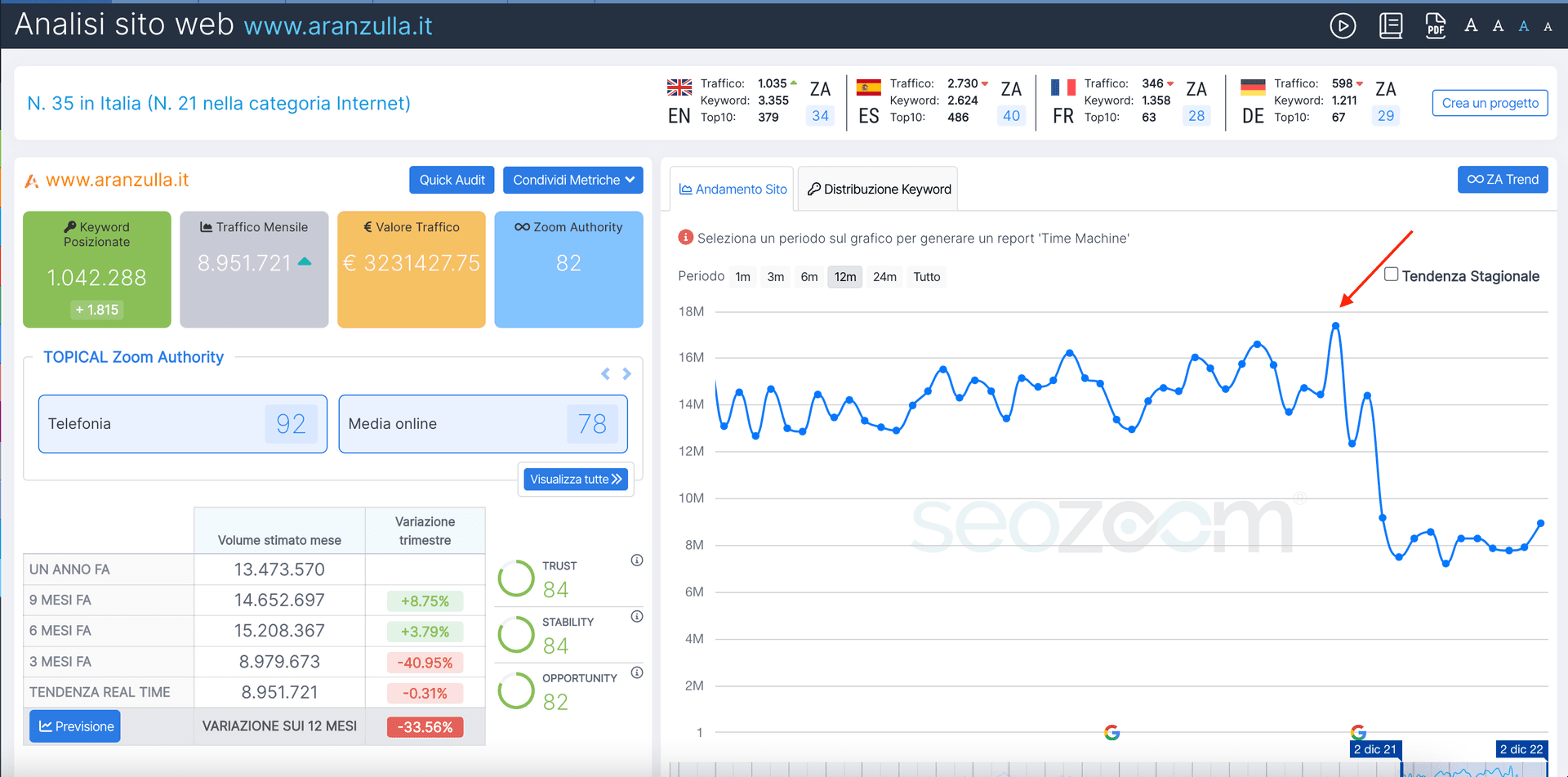Click the play video icon in header
This screenshot has width=1568, height=777.
click(x=1343, y=26)
